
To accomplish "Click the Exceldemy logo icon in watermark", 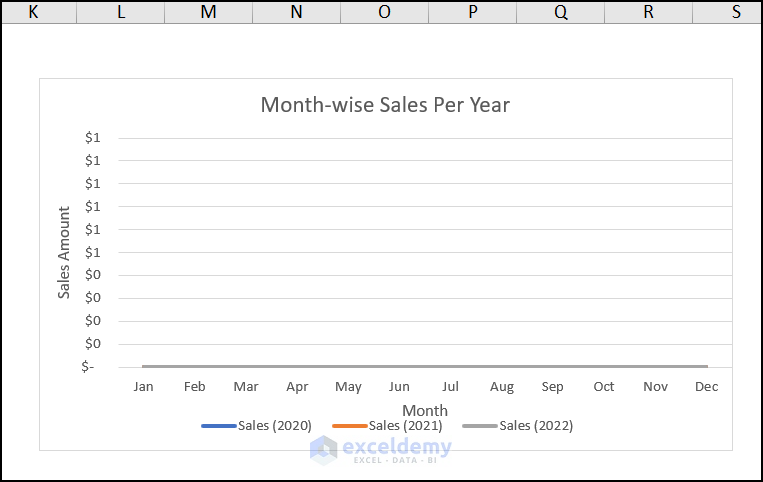I will [323, 450].
